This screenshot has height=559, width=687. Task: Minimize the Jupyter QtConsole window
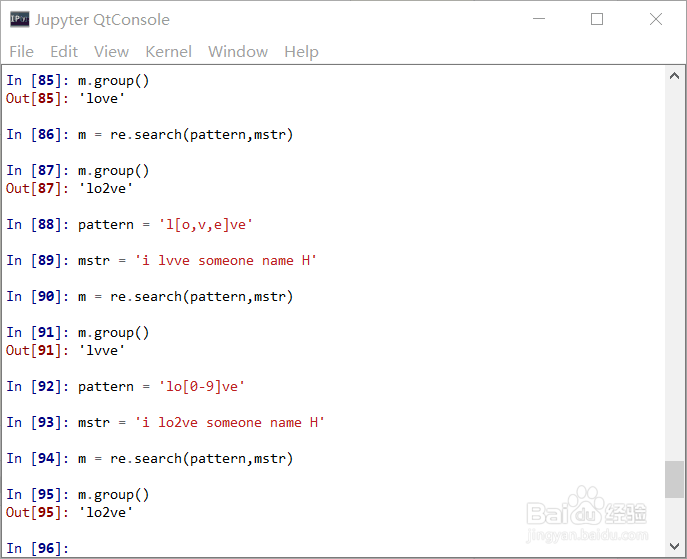pos(539,19)
